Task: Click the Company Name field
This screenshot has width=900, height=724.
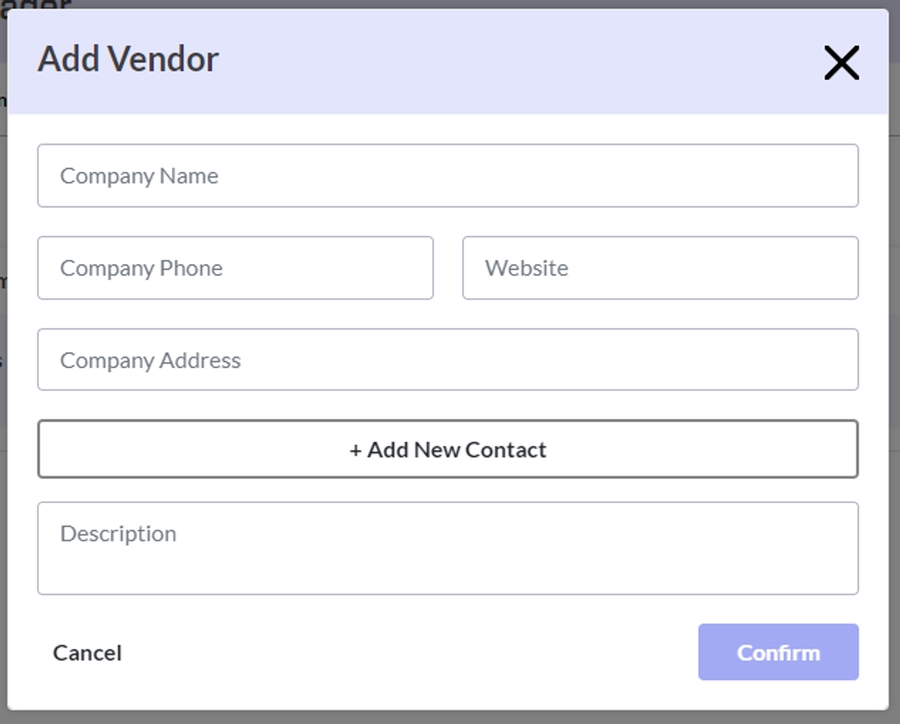Action: click(x=447, y=176)
